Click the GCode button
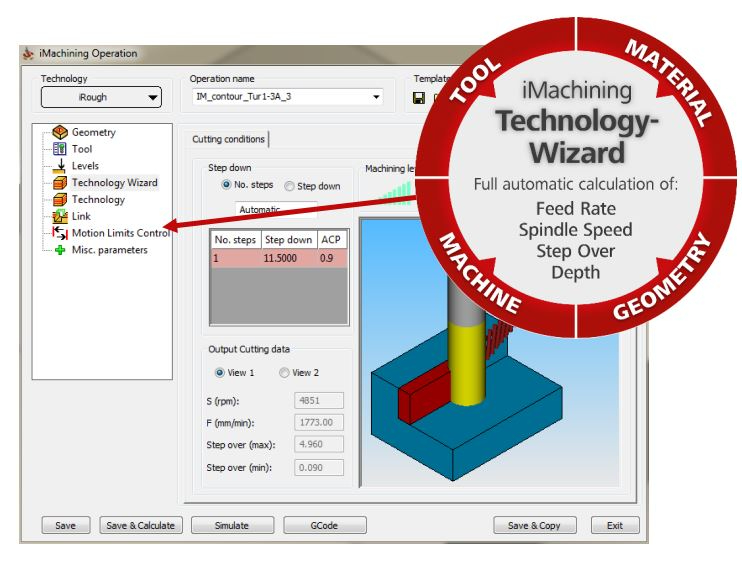 pos(325,525)
